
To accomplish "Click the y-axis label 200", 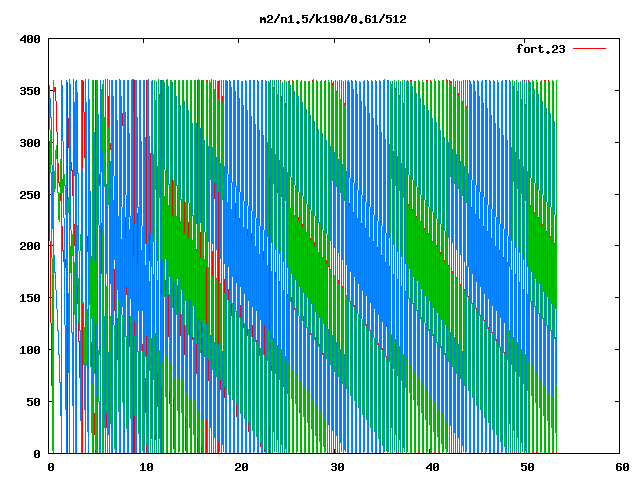I will [30, 246].
